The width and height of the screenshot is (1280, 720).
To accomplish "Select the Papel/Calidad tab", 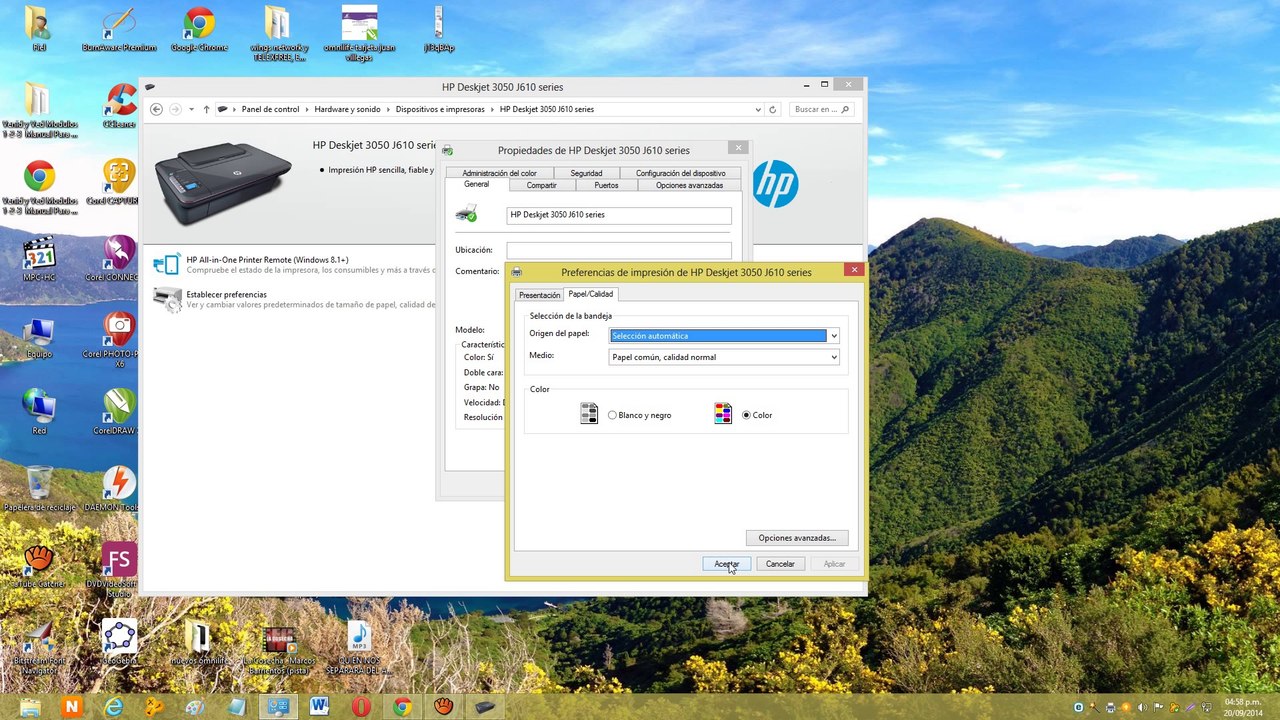I will click(591, 294).
